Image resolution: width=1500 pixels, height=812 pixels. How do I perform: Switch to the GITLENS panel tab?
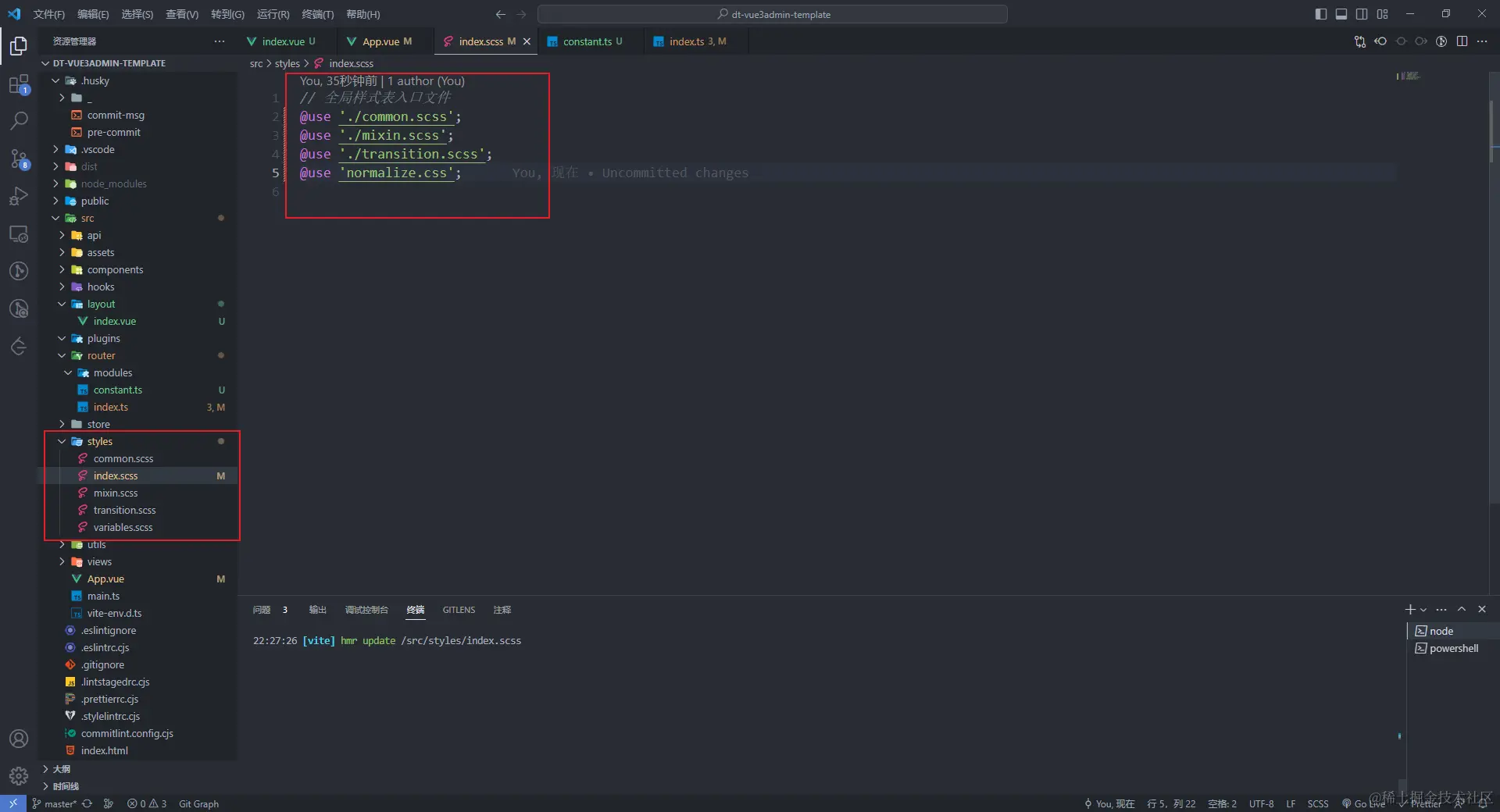point(459,610)
